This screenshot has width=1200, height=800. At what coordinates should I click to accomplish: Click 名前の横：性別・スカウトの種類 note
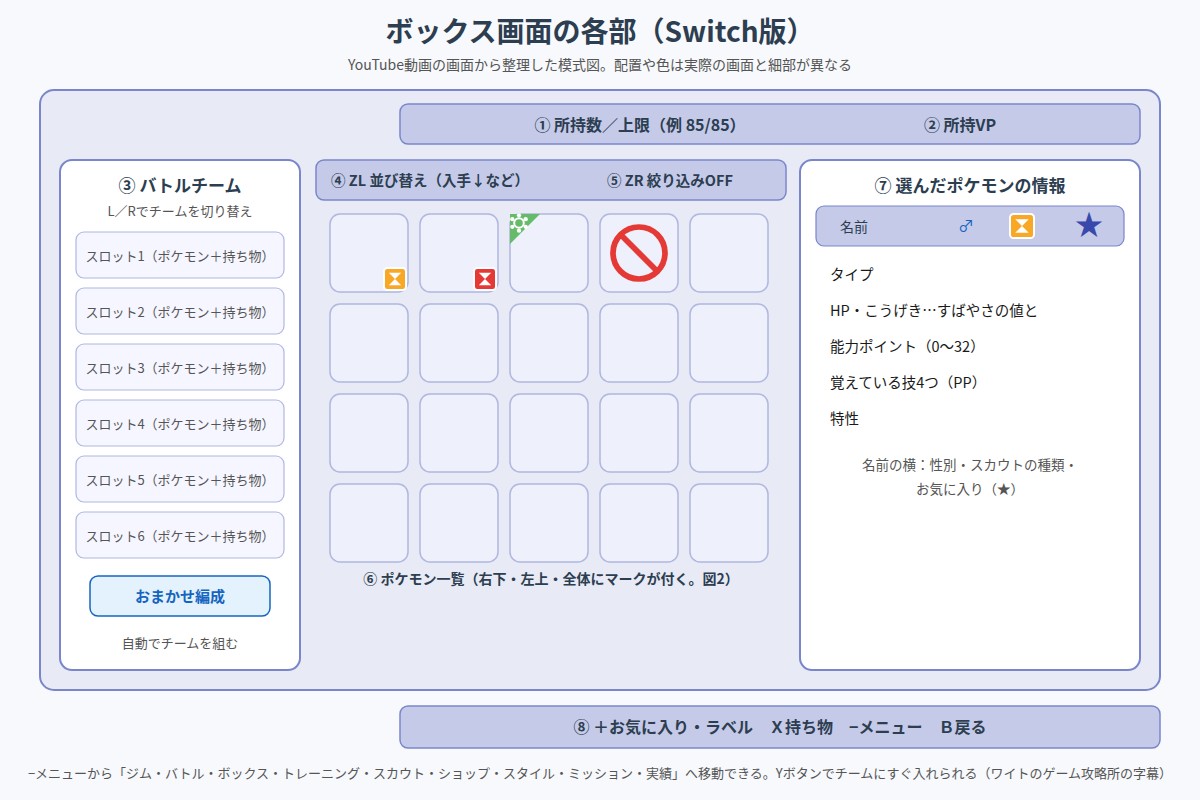(x=968, y=465)
